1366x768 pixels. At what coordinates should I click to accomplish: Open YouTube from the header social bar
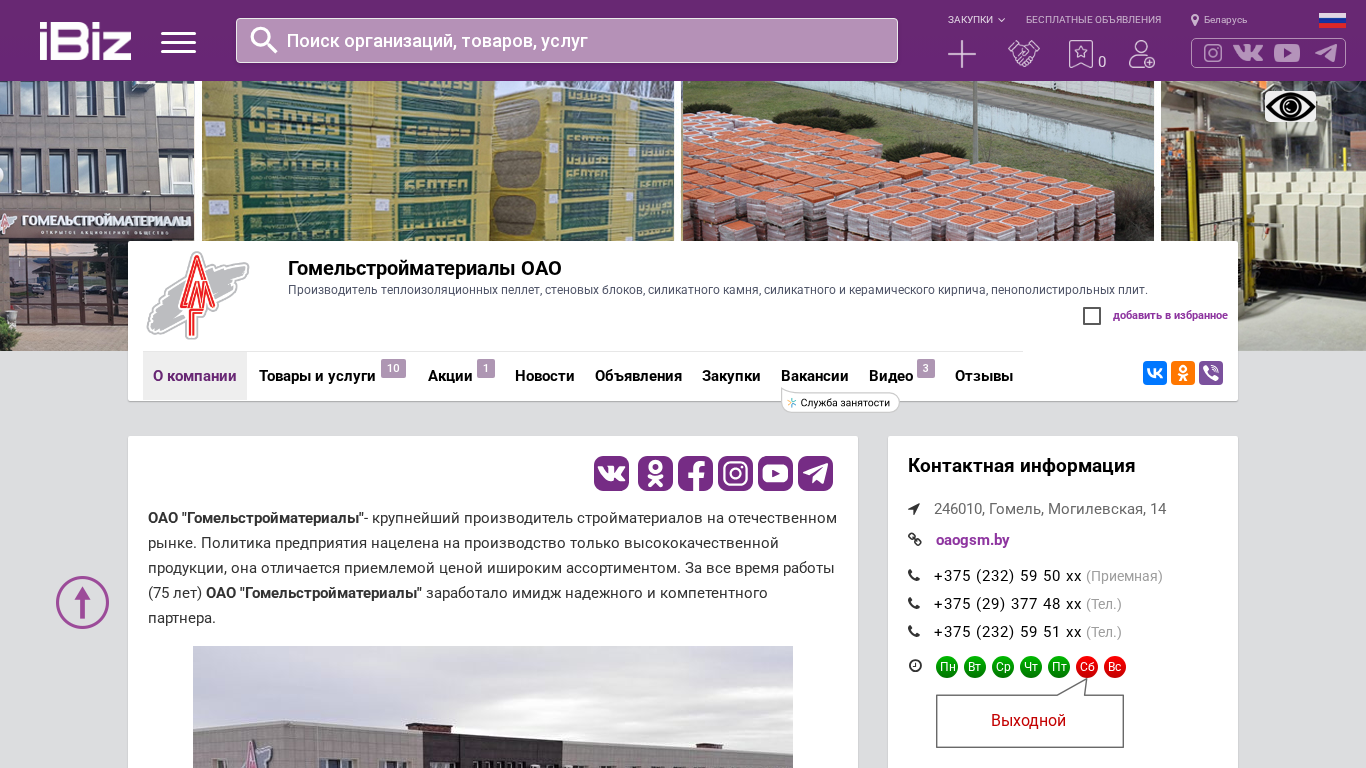tap(1287, 53)
